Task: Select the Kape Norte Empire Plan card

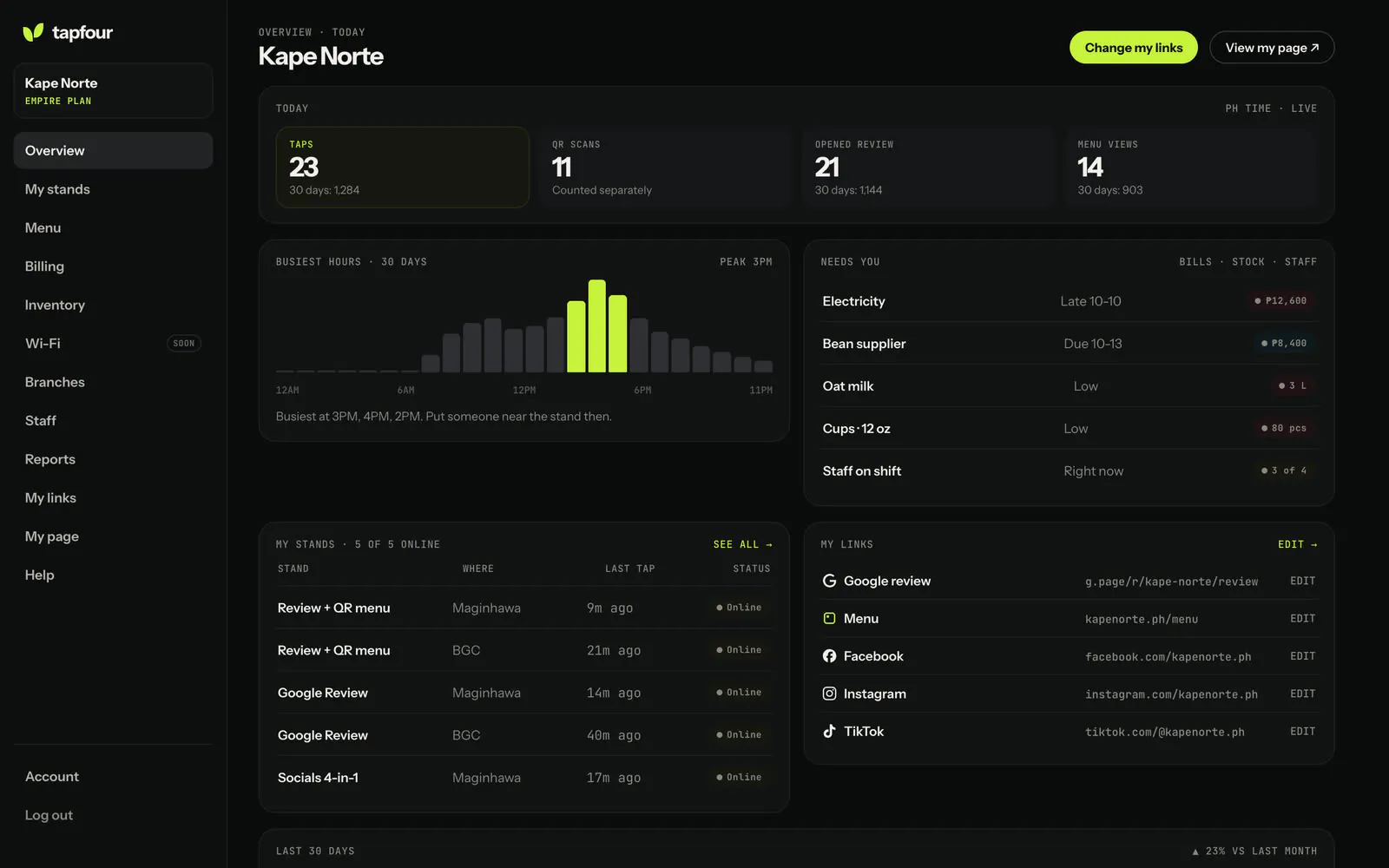Action: [113, 90]
